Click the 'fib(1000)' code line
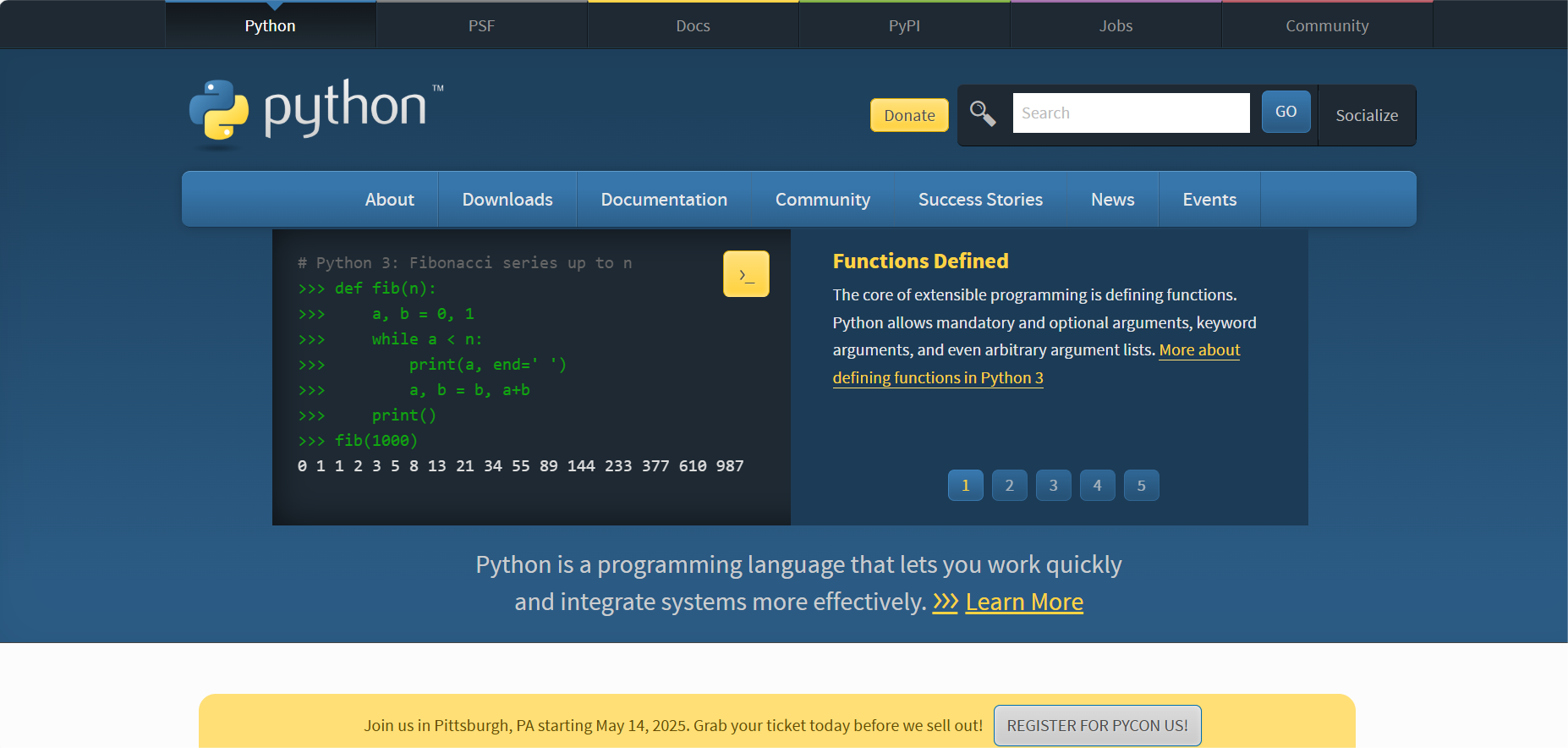The width and height of the screenshot is (1568, 748). point(358,441)
